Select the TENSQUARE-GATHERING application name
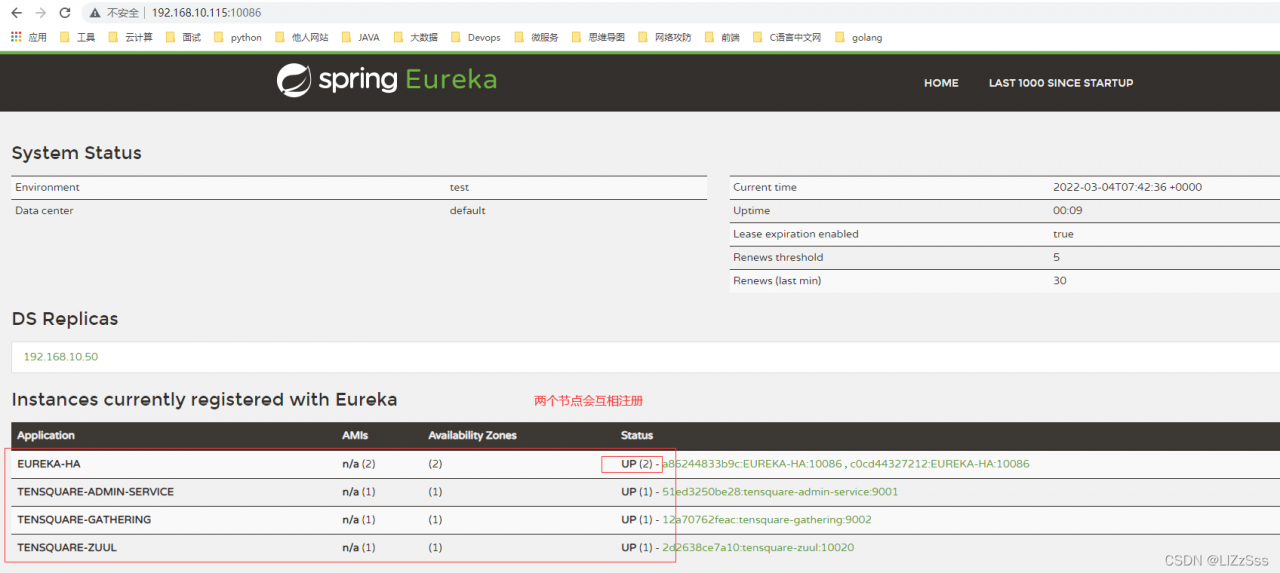Viewport: 1280px width, 573px height. (84, 520)
